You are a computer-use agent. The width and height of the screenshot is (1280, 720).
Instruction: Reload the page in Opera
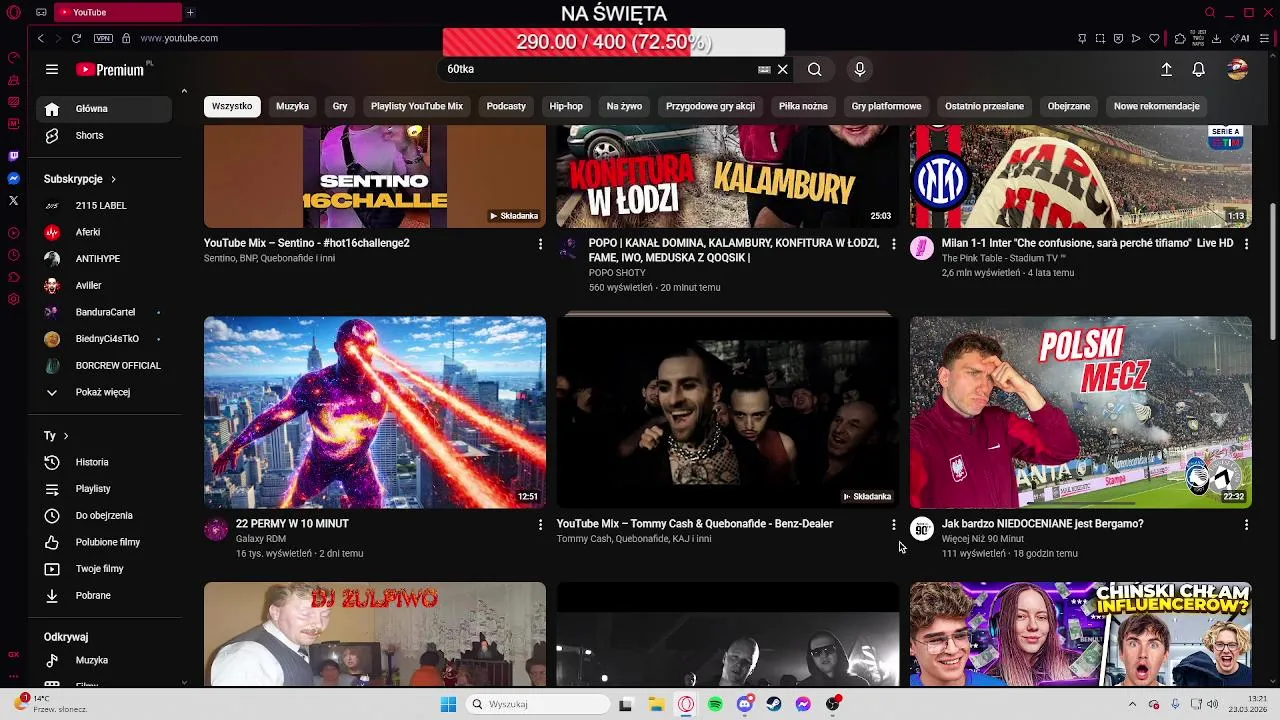[76, 38]
